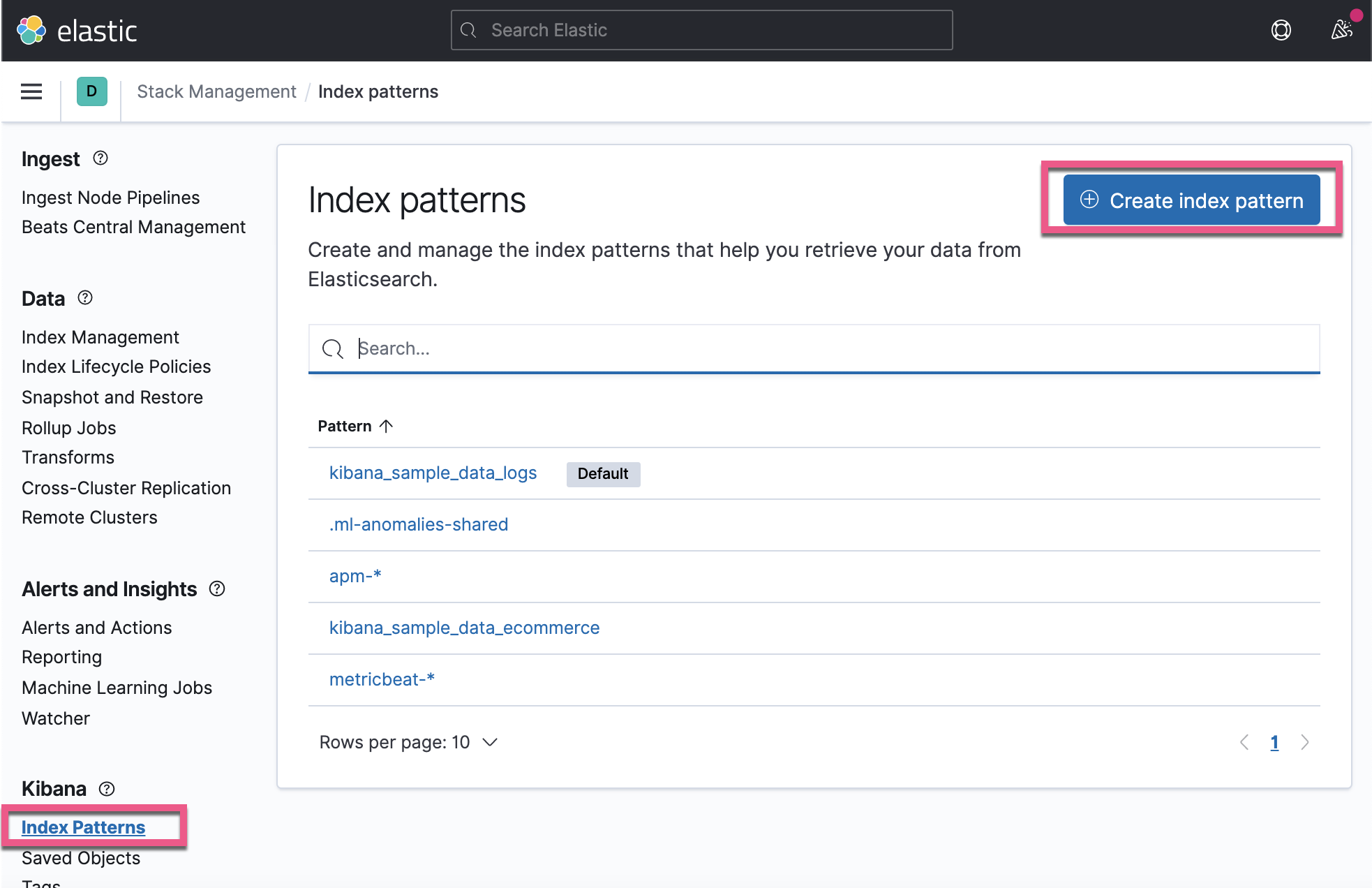Toggle the Pattern column sort order
The width and height of the screenshot is (1372, 888).
coord(355,426)
